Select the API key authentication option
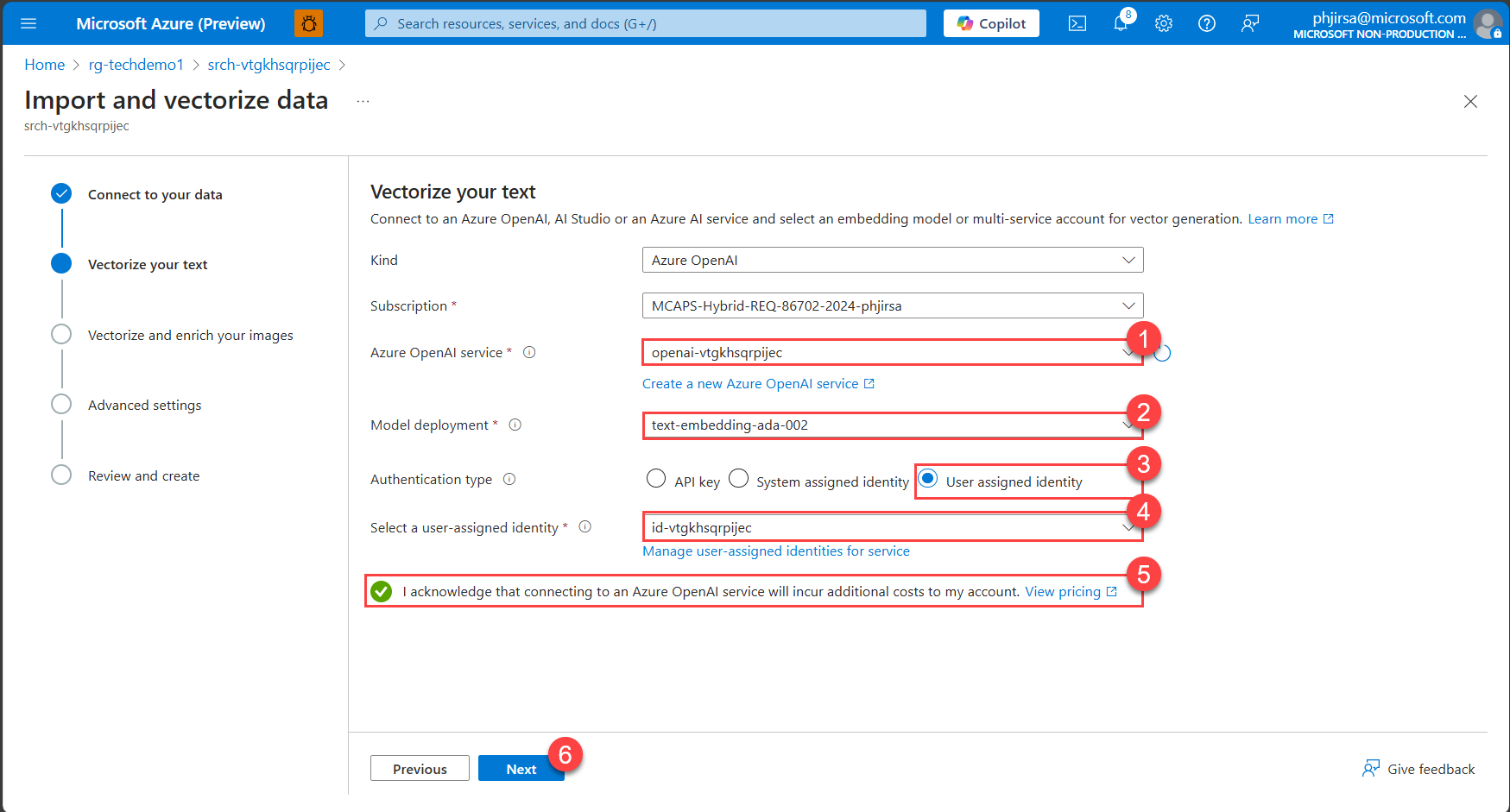Image resolution: width=1510 pixels, height=812 pixels. (x=656, y=478)
